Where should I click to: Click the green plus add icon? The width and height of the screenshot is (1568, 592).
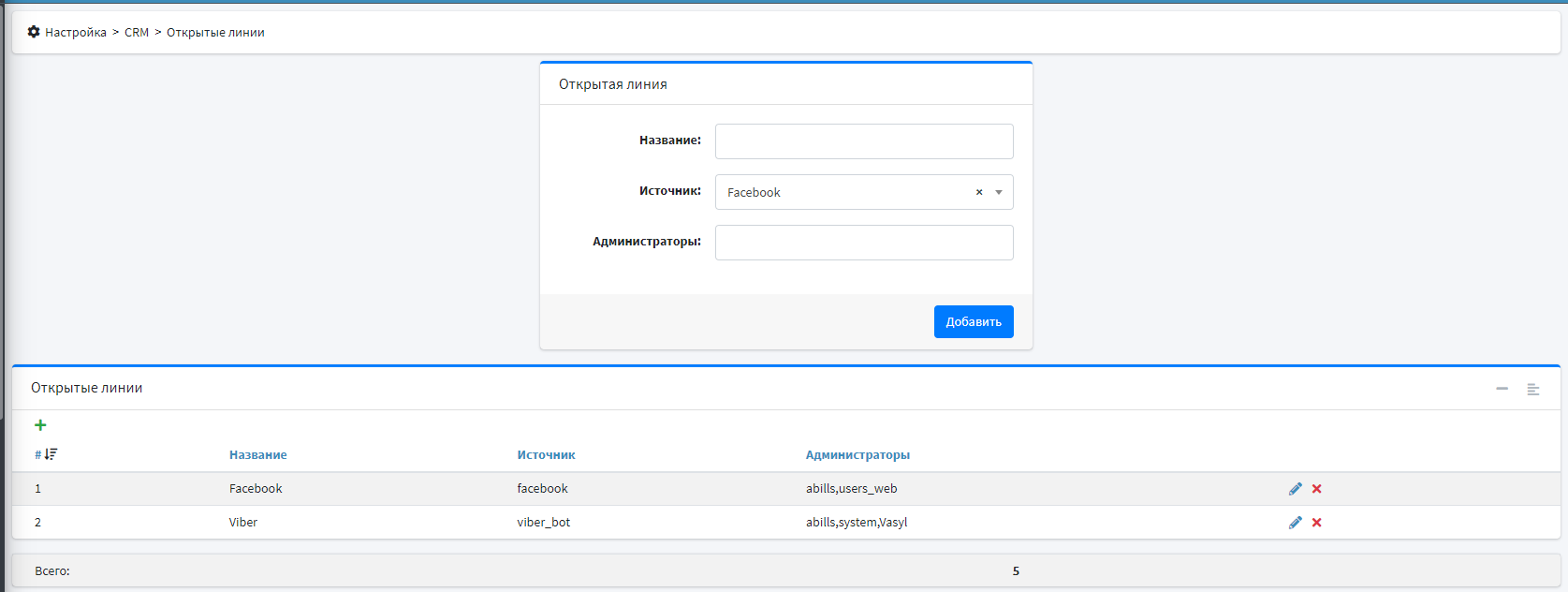point(40,425)
